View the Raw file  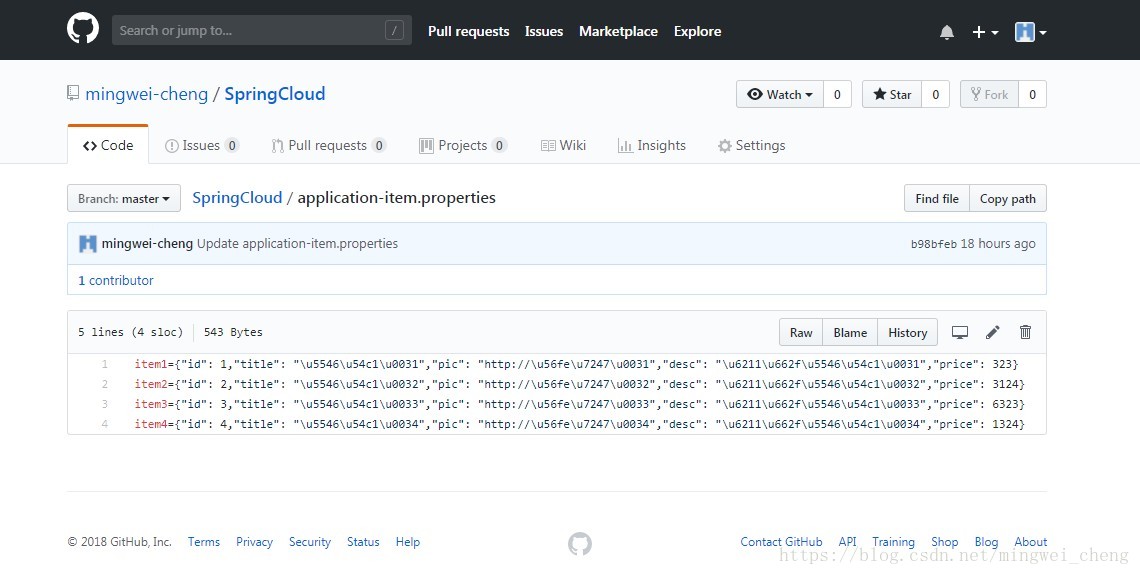pos(801,332)
